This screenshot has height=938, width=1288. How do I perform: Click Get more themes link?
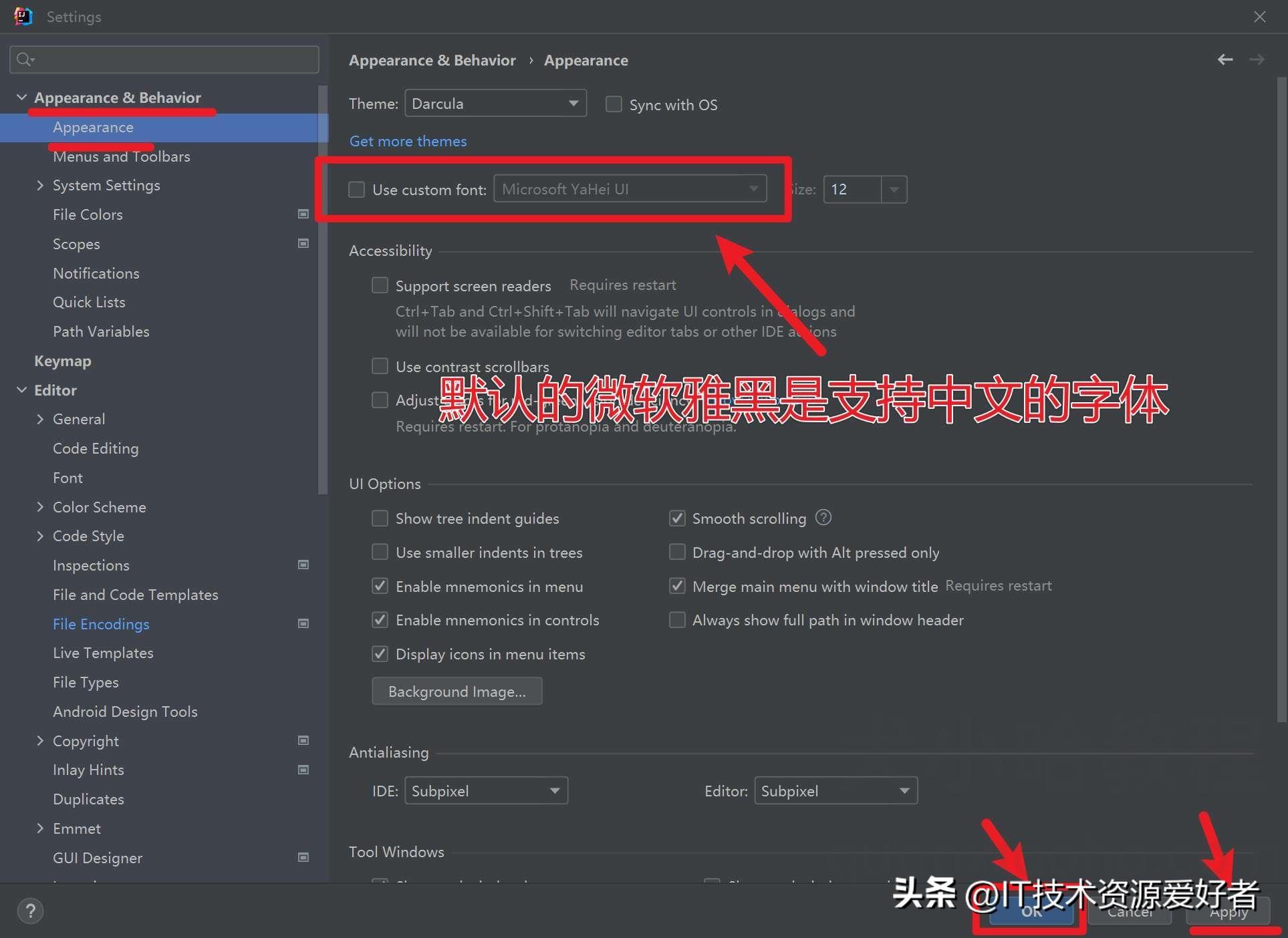coord(408,141)
